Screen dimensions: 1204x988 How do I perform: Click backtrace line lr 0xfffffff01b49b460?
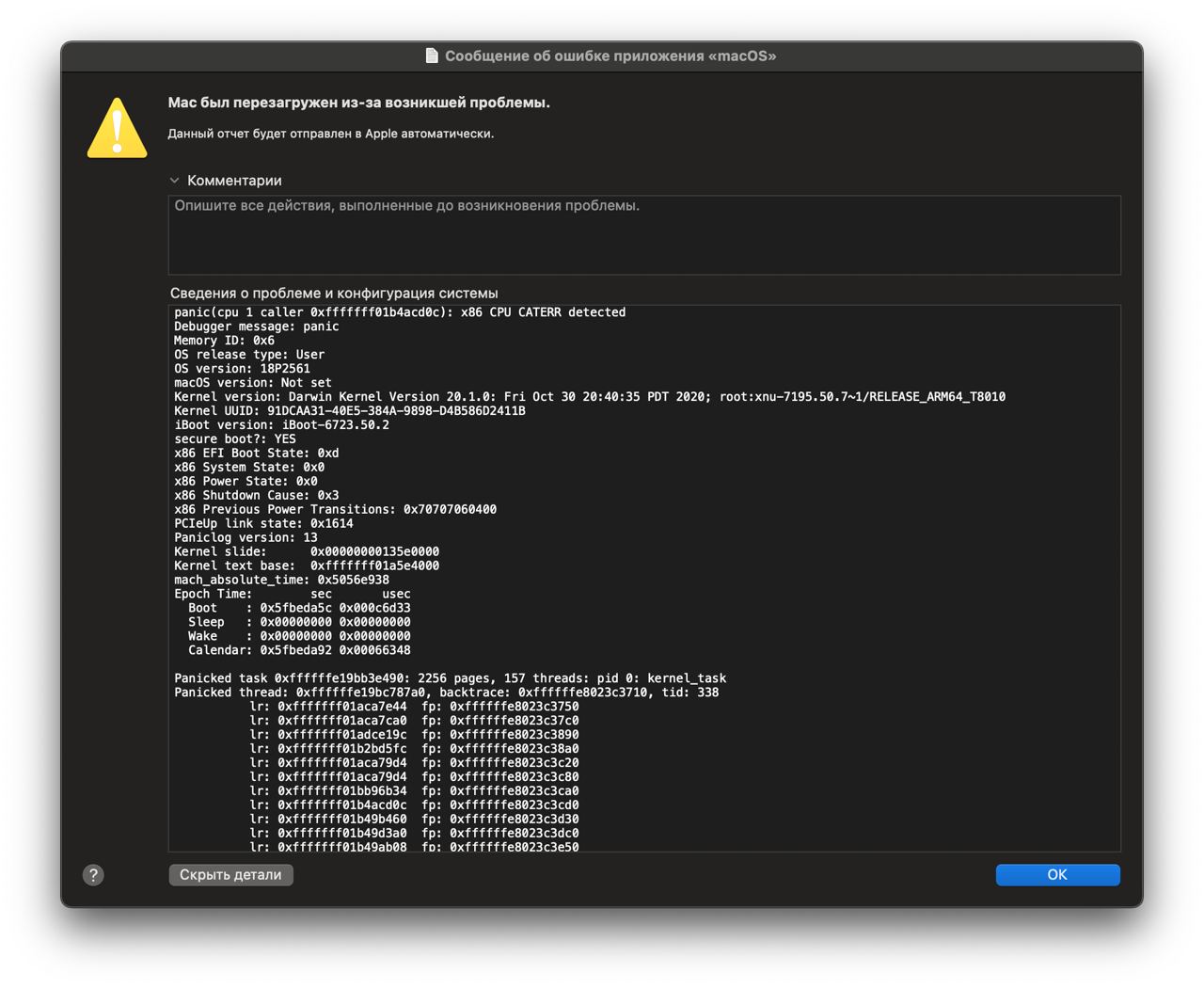pyautogui.click(x=415, y=821)
